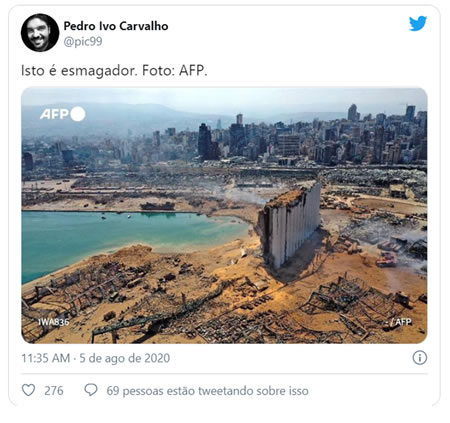Screen dimensions: 450x423
Task: Click the tweet info circle icon
Action: (420, 358)
